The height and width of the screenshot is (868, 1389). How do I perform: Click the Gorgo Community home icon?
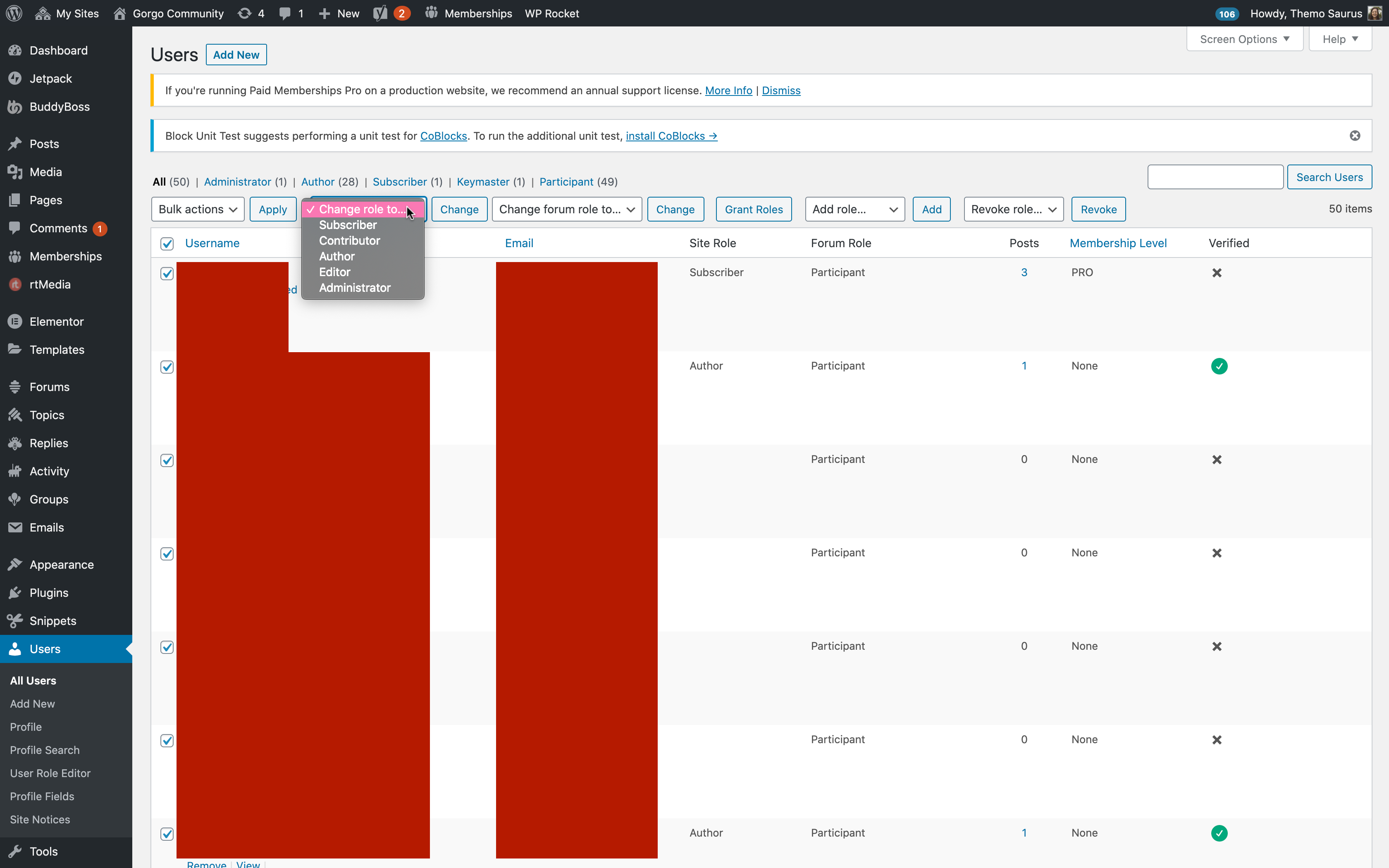(x=119, y=13)
